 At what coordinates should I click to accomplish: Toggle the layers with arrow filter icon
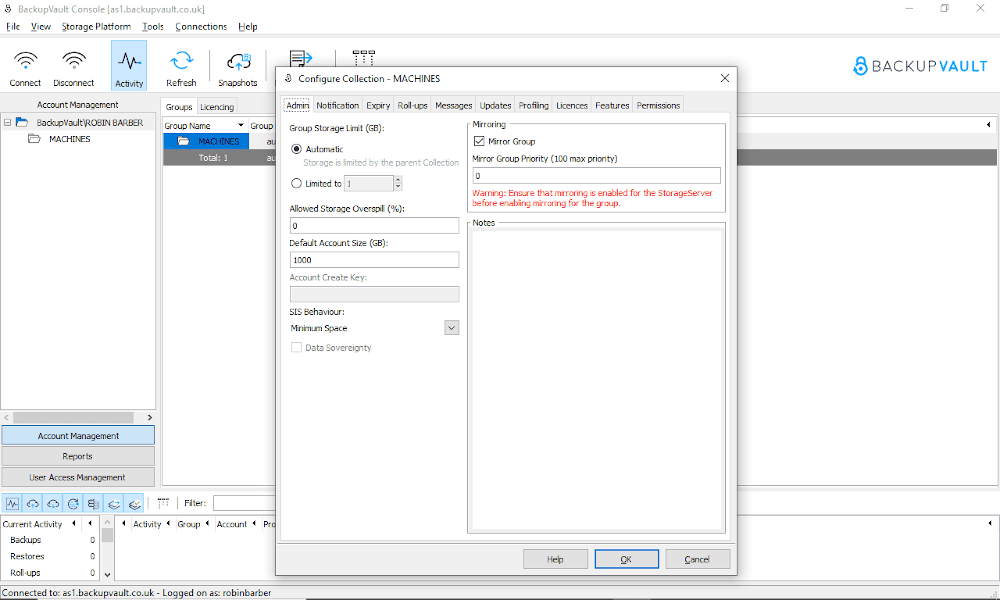(x=114, y=504)
